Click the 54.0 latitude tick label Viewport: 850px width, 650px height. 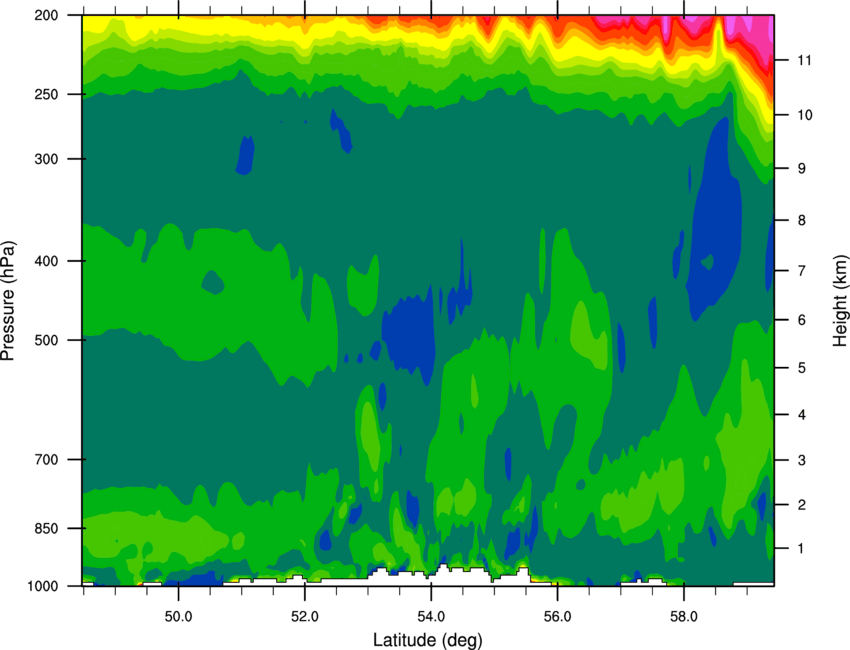click(x=431, y=617)
